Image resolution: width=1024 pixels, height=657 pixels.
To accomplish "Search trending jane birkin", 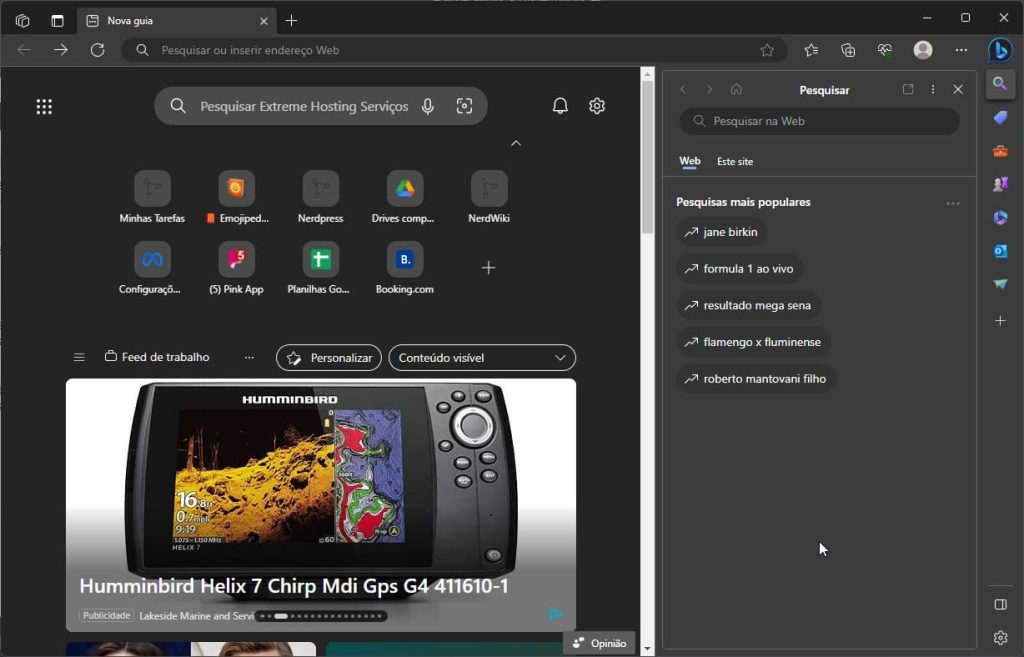I will point(722,232).
